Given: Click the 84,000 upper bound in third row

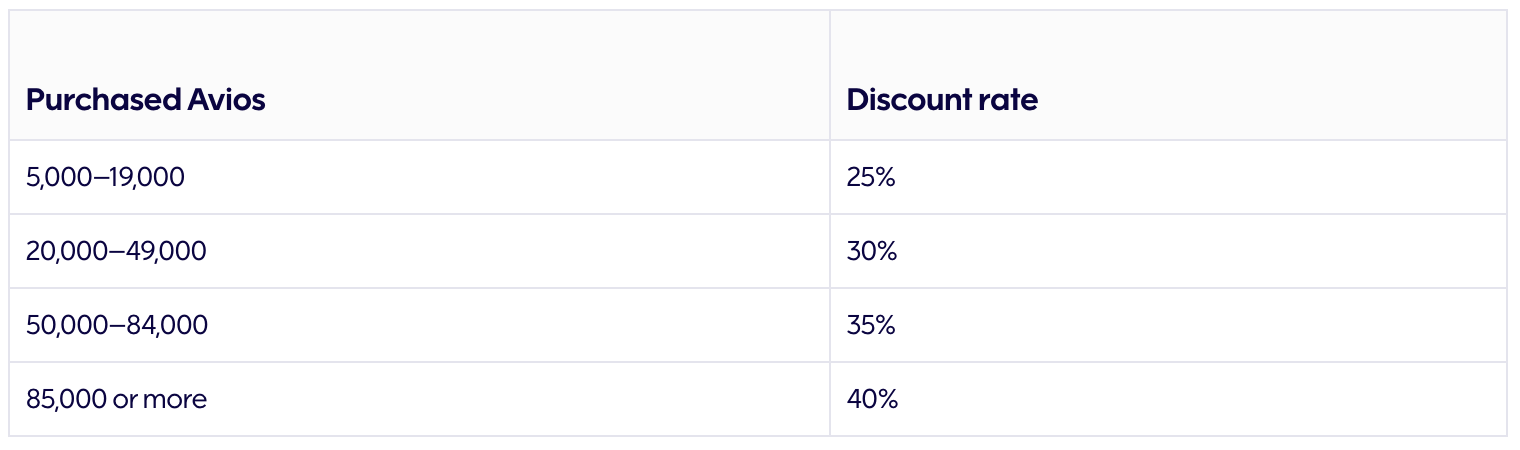Looking at the screenshot, I should (167, 326).
